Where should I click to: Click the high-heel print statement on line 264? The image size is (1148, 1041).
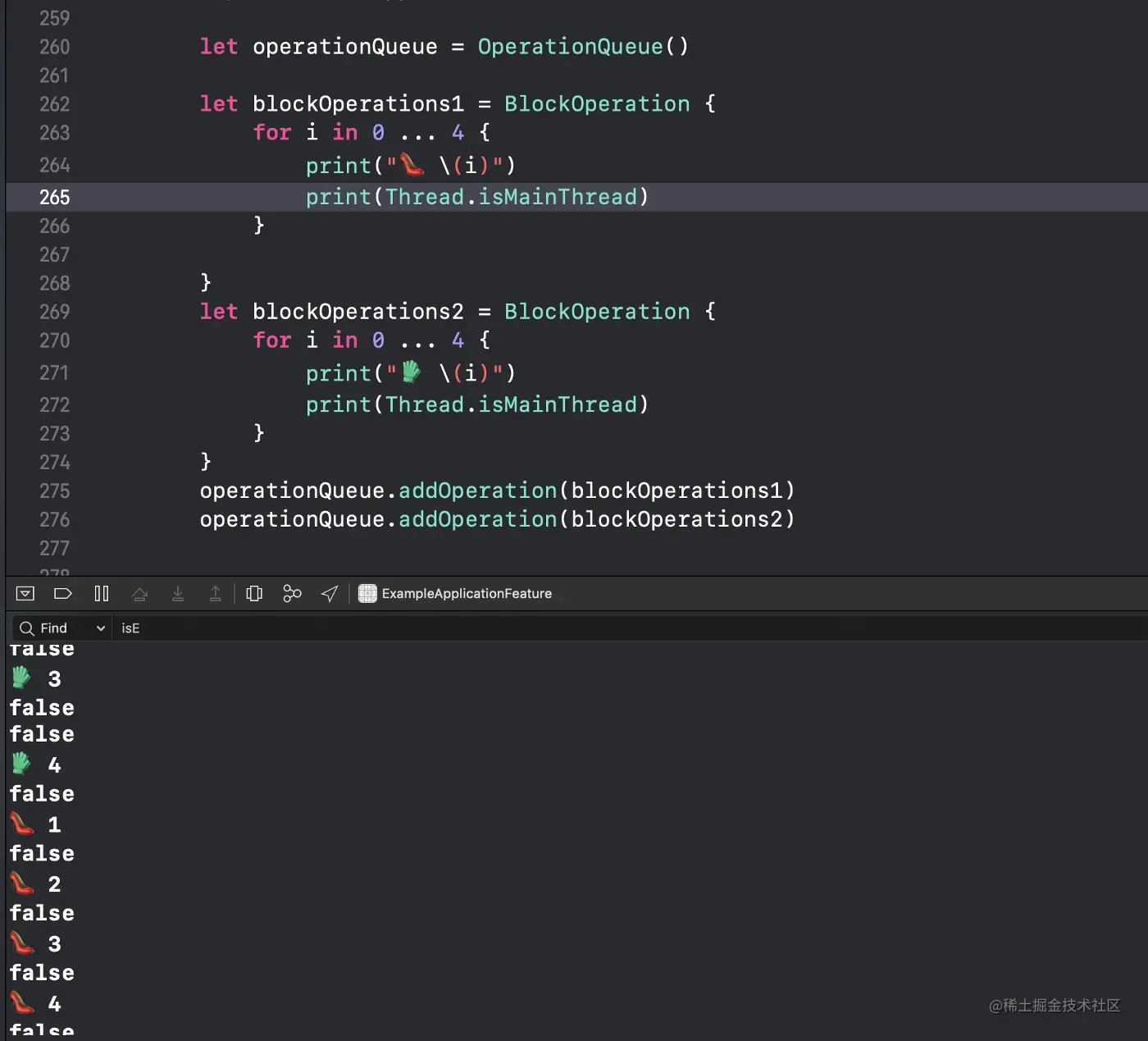point(411,166)
